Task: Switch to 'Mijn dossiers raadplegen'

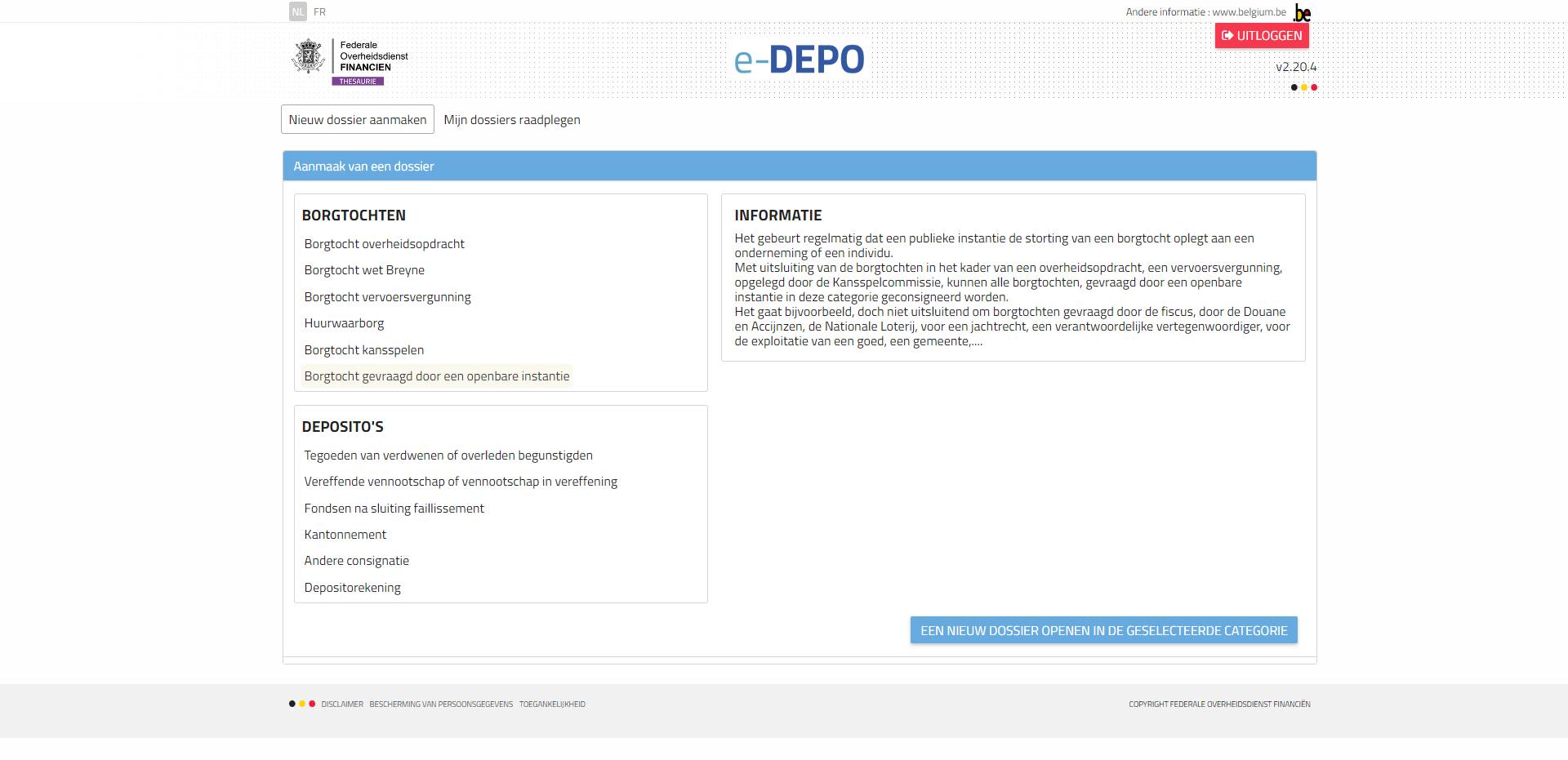Action: point(511,119)
